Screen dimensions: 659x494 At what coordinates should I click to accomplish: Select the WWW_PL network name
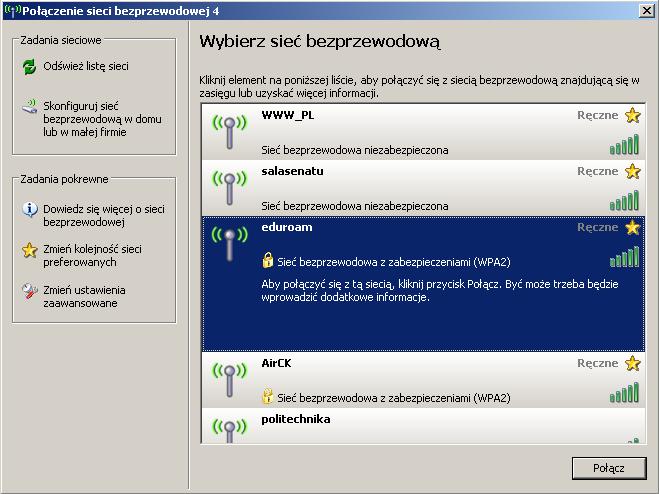point(287,115)
